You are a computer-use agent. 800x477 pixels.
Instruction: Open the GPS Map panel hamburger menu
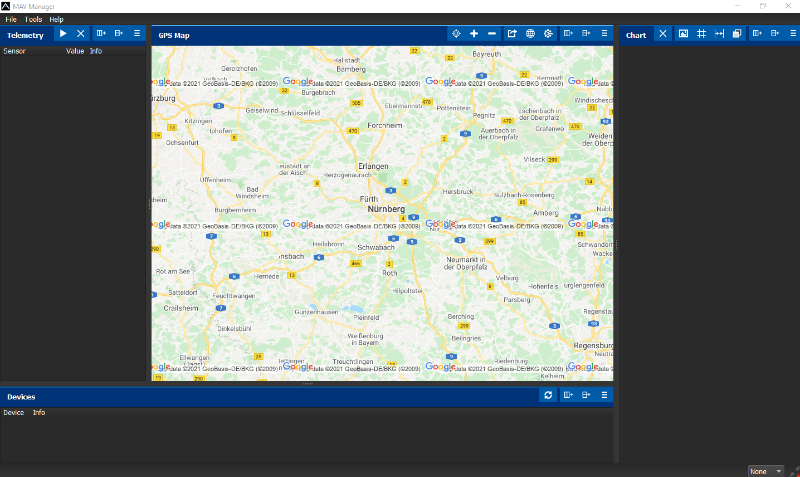[604, 34]
